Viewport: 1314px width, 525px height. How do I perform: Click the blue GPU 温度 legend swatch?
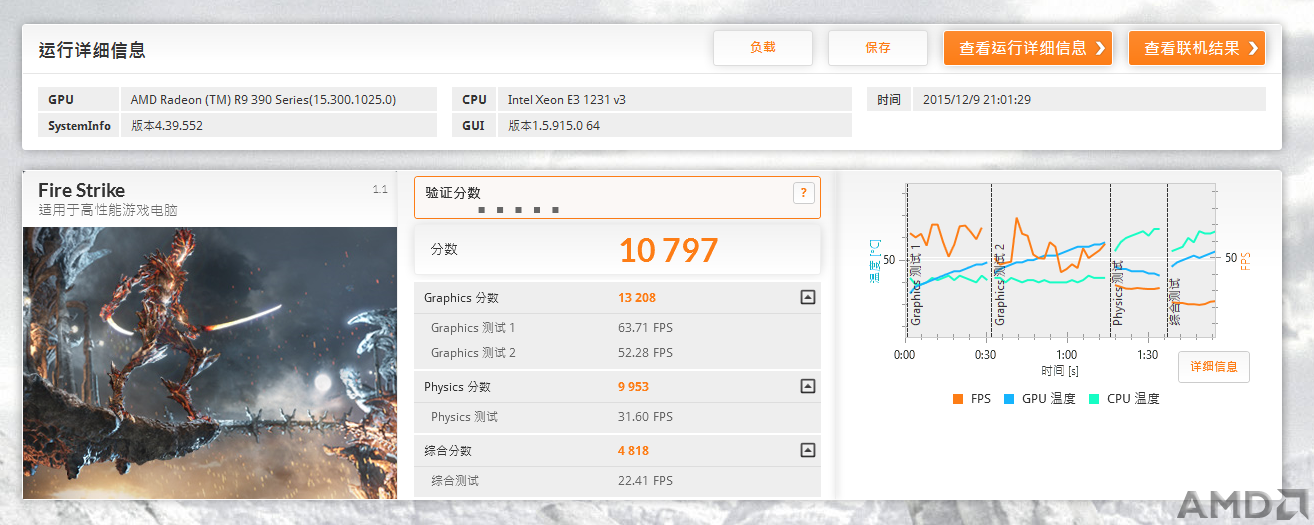tap(1007, 398)
